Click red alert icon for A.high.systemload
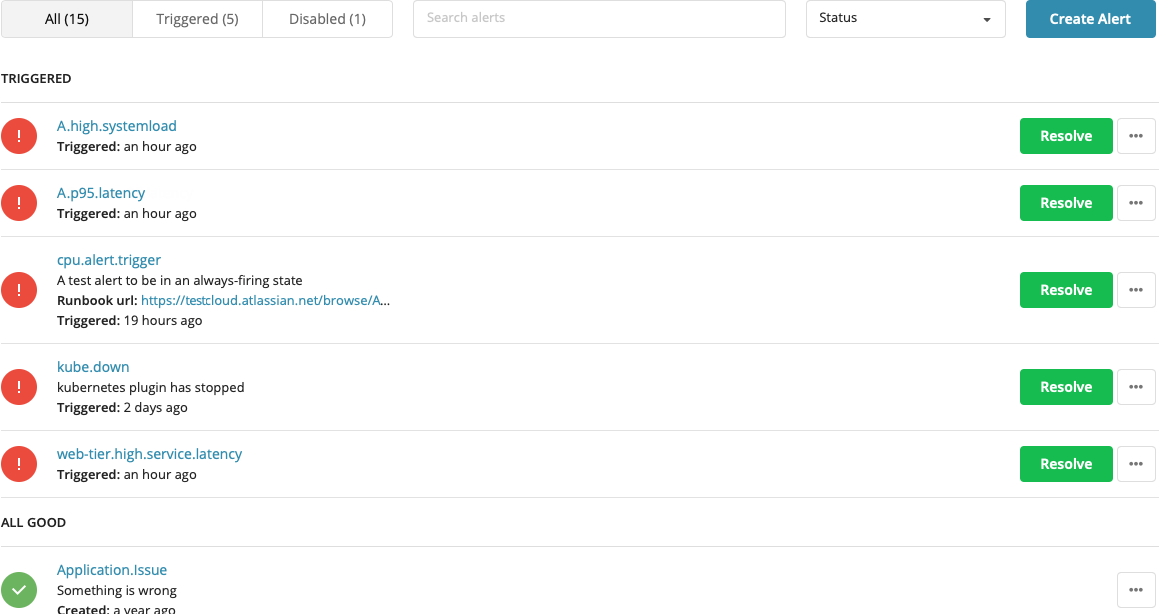Screen dimensions: 1159x614 [19, 136]
